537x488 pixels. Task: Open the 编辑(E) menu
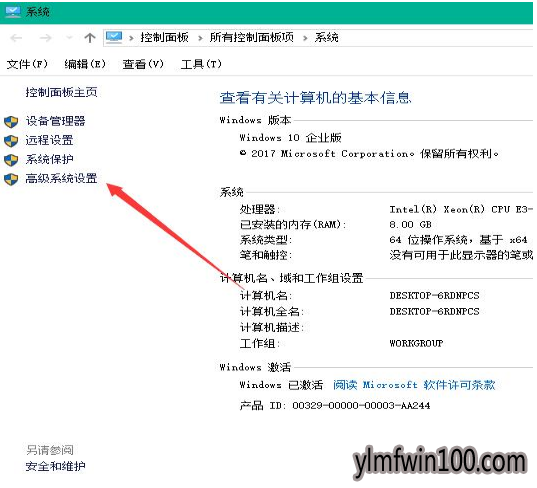pos(85,64)
